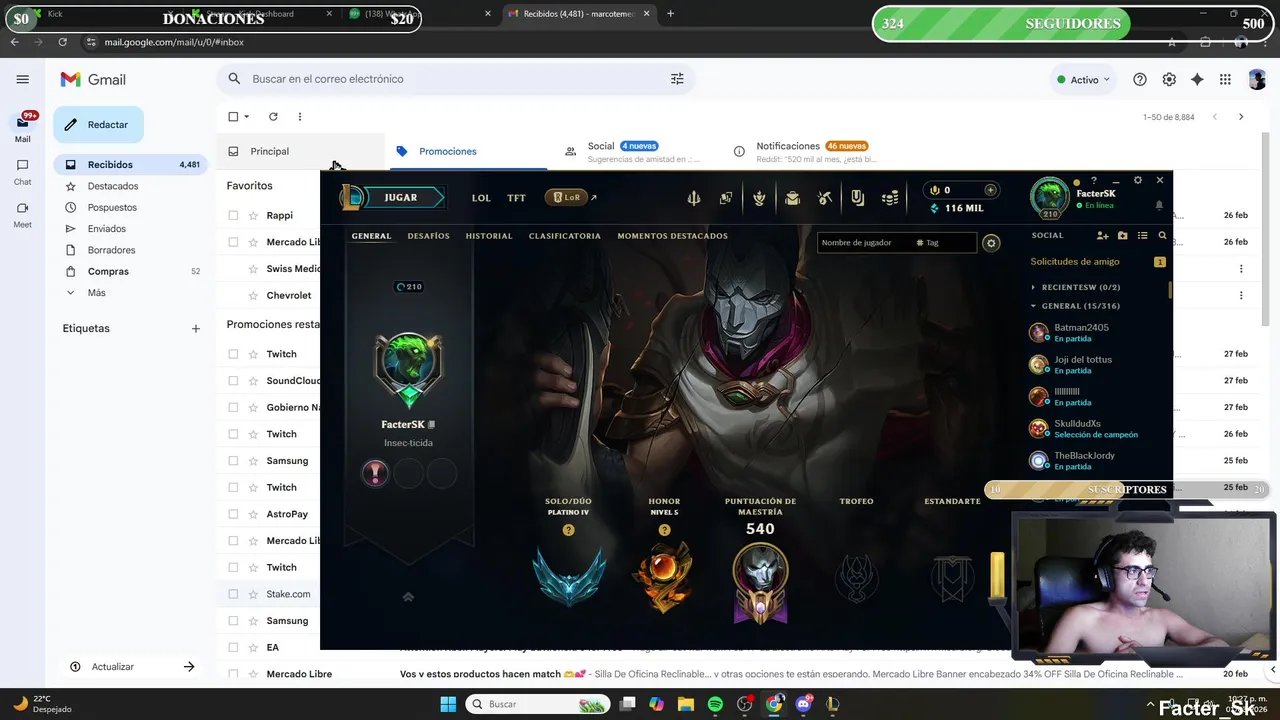Check the EA email checkbox
1280x720 pixels.
pyautogui.click(x=233, y=647)
